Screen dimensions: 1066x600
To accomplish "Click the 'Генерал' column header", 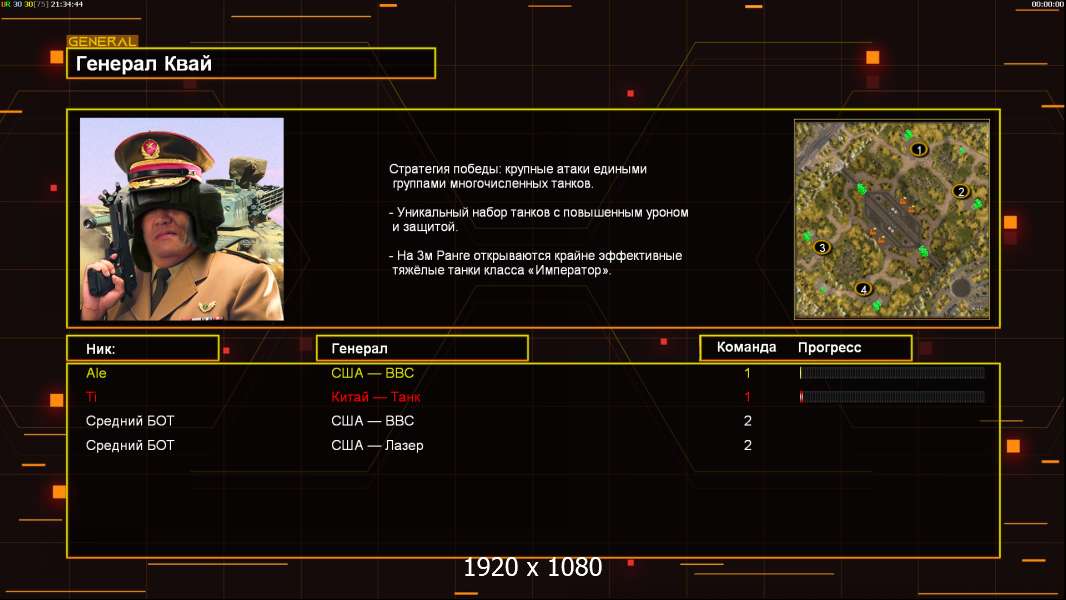I will tap(421, 348).
